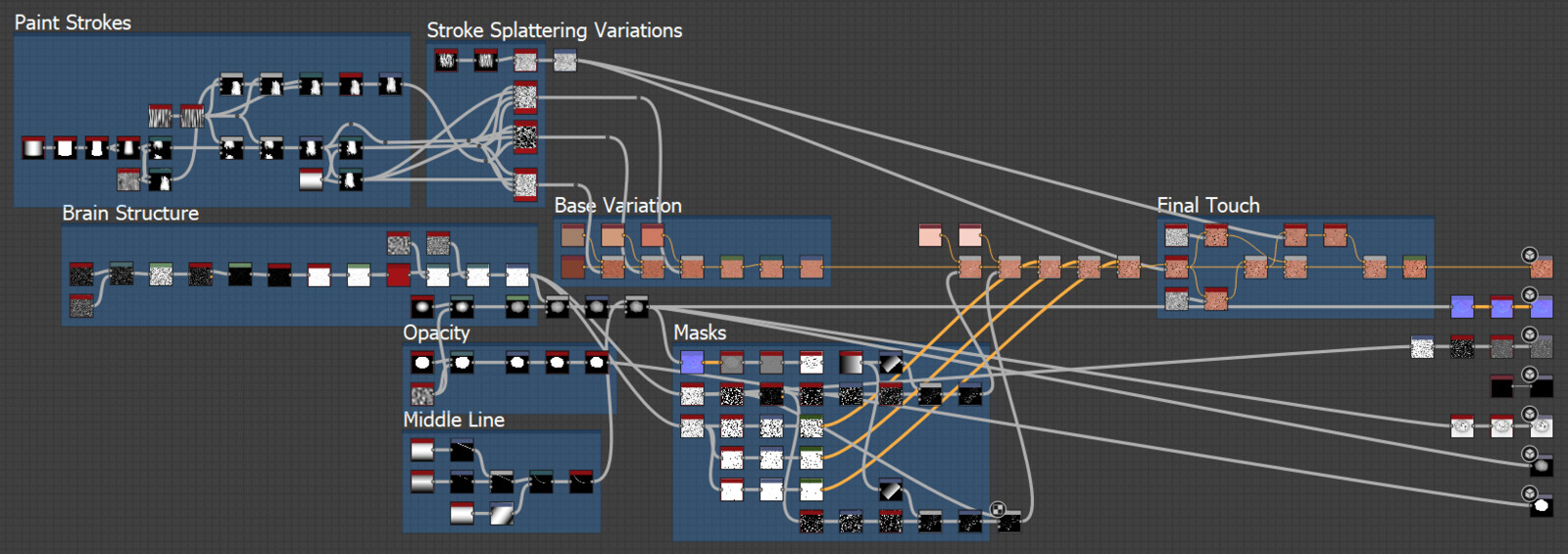Click the Stroke Splattering Variations frame title
Screen dimensions: 1568x554
pos(555,30)
